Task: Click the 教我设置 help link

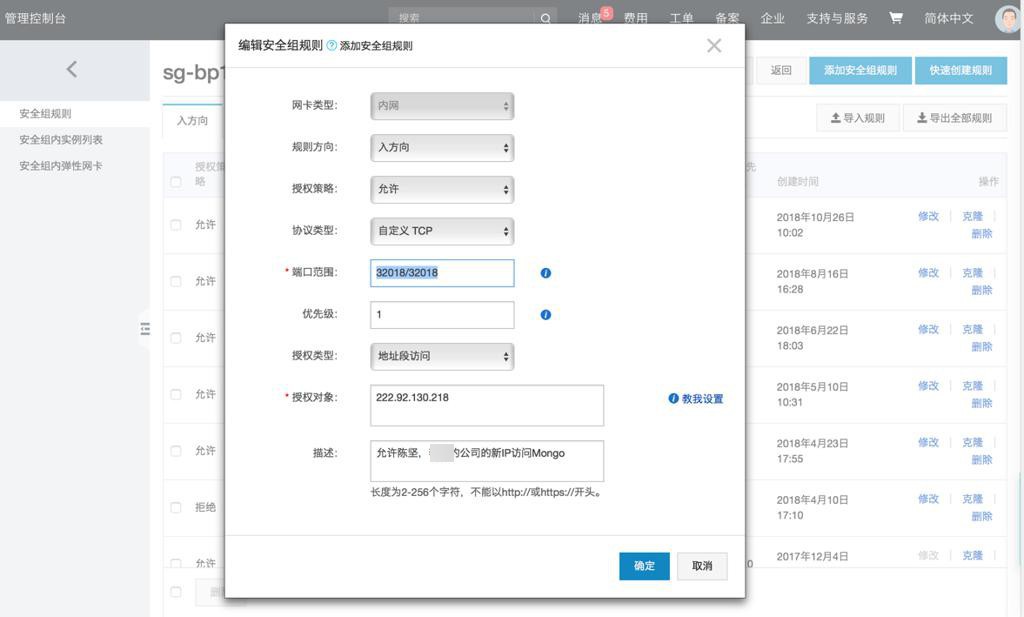Action: click(696, 399)
